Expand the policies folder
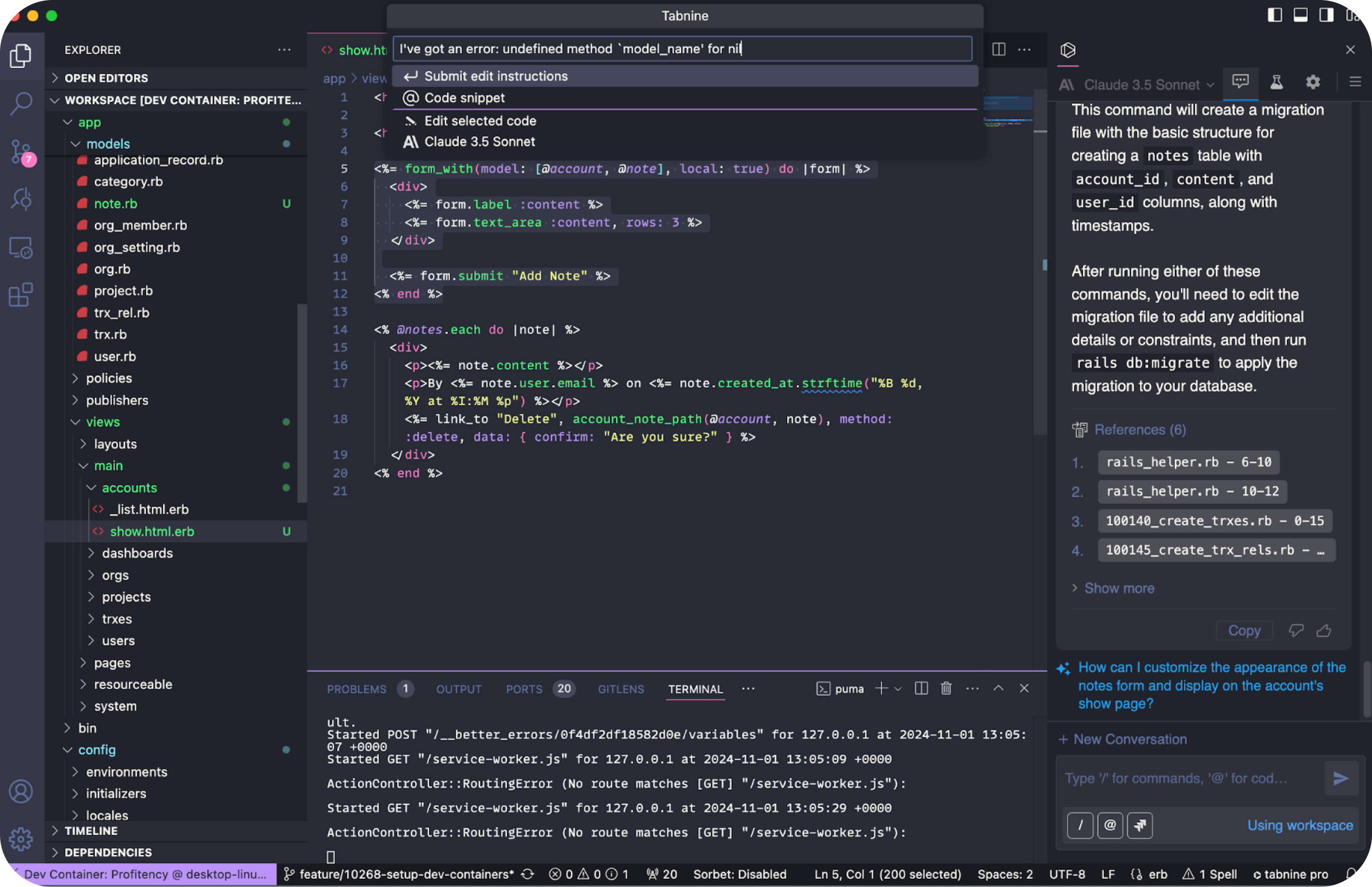Viewport: 1372px width, 887px height. click(x=109, y=378)
